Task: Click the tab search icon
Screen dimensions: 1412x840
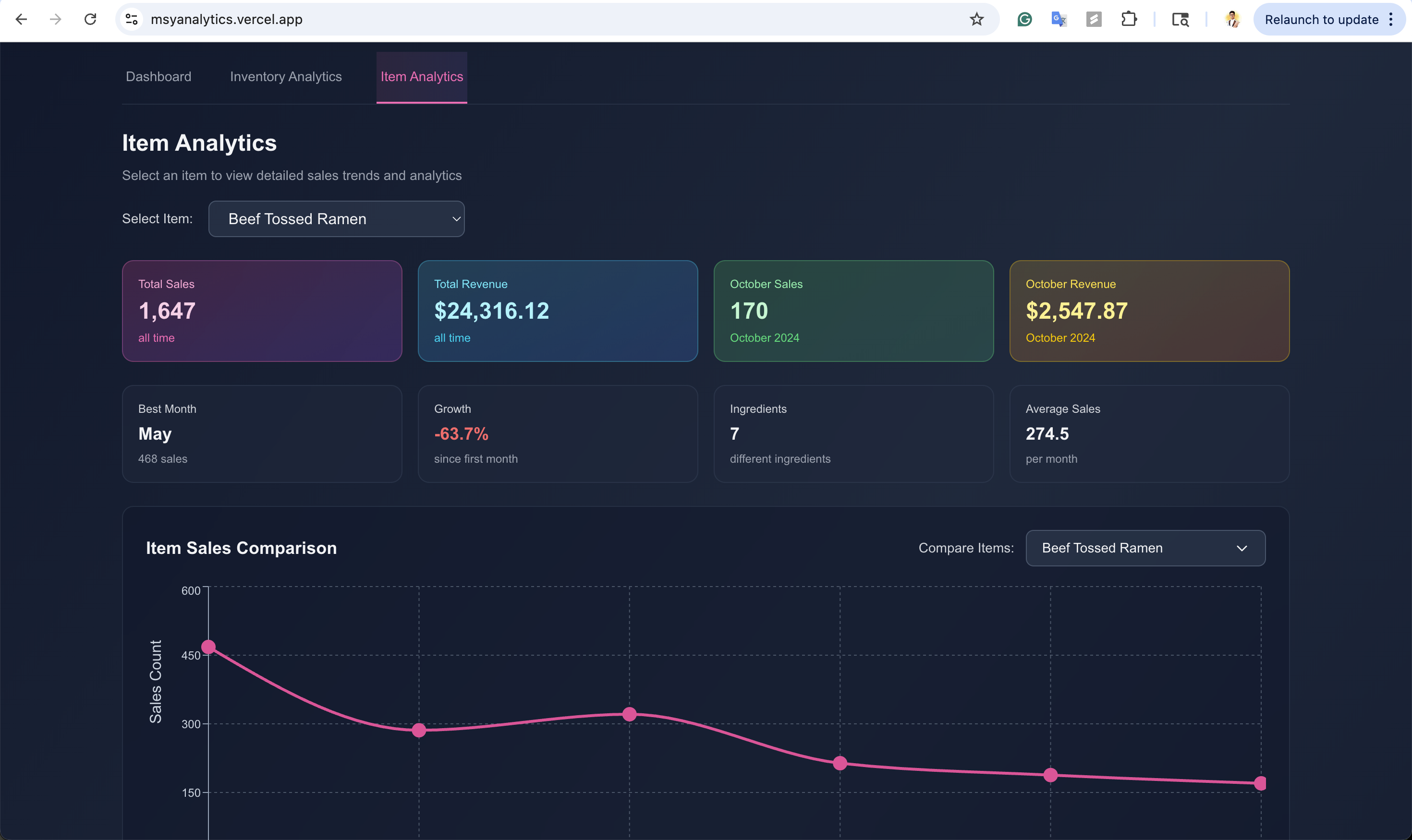Action: tap(1181, 19)
